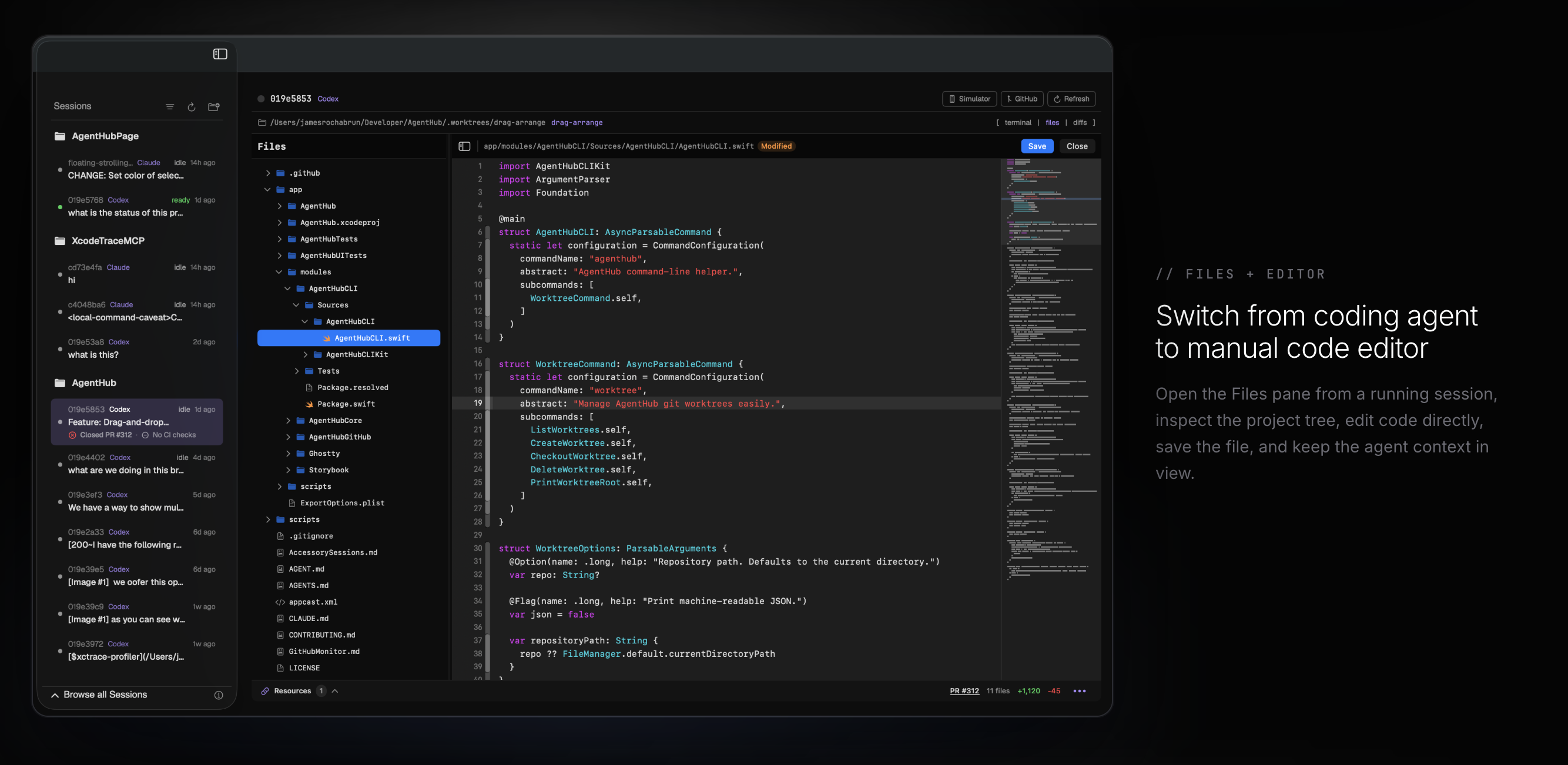Open session 'what is this?'
Viewport: 1568px width, 765px height.
pyautogui.click(x=137, y=349)
